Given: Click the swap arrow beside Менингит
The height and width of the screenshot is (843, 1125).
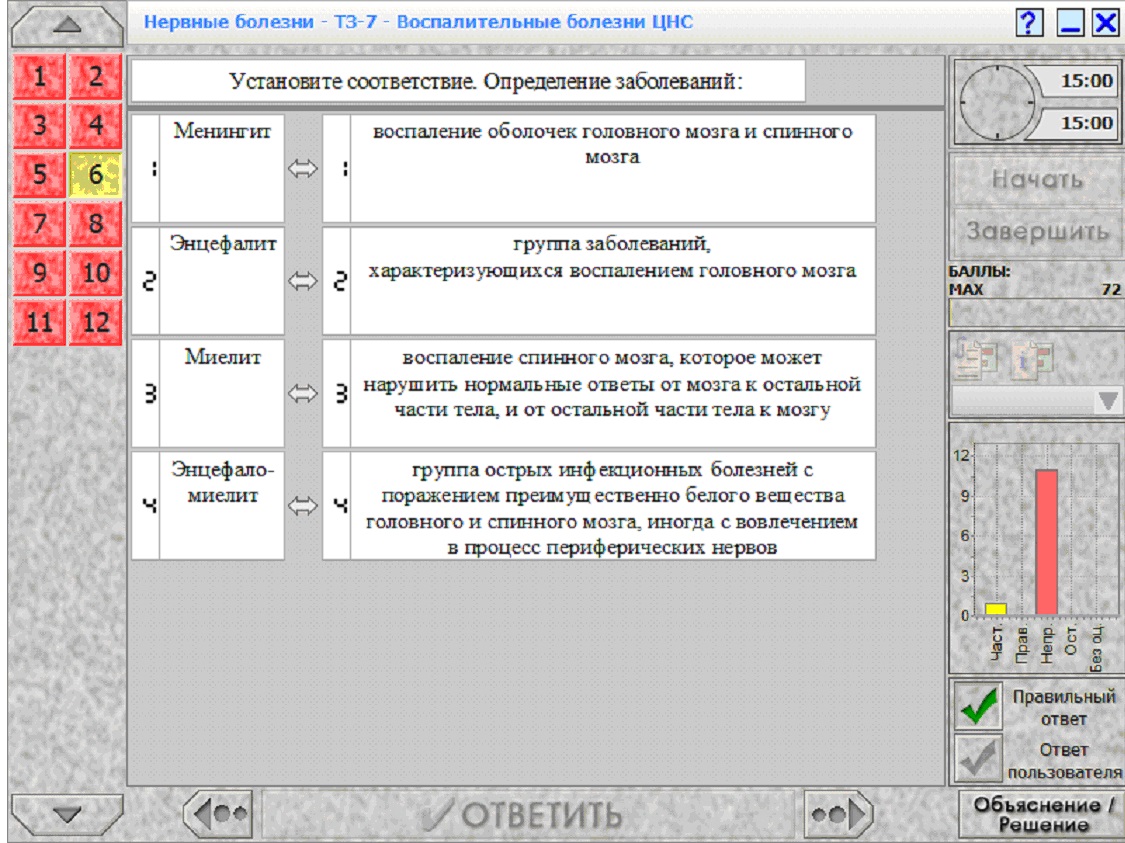Looking at the screenshot, I should [x=303, y=169].
